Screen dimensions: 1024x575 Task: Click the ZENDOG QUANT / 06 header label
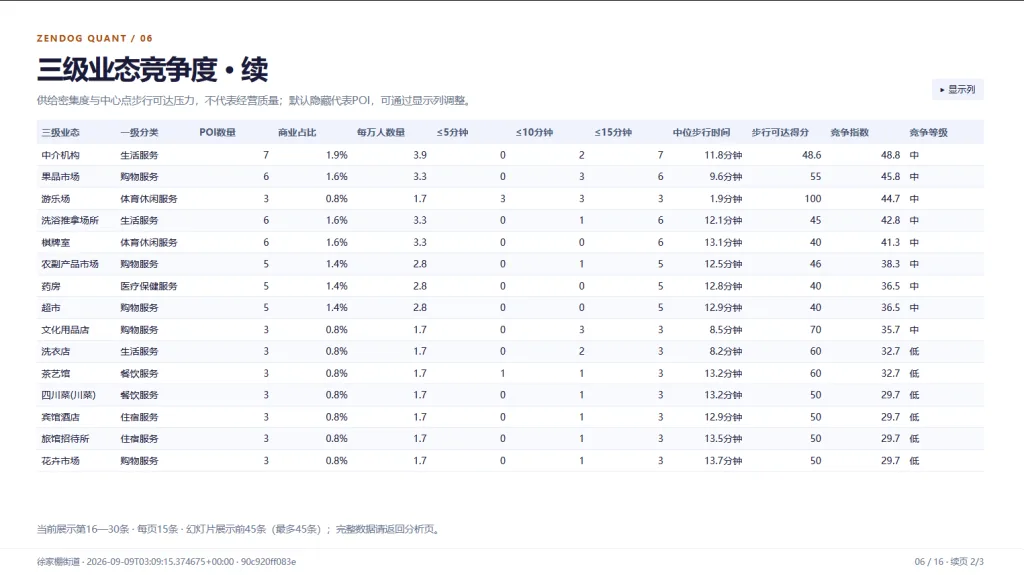(95, 39)
